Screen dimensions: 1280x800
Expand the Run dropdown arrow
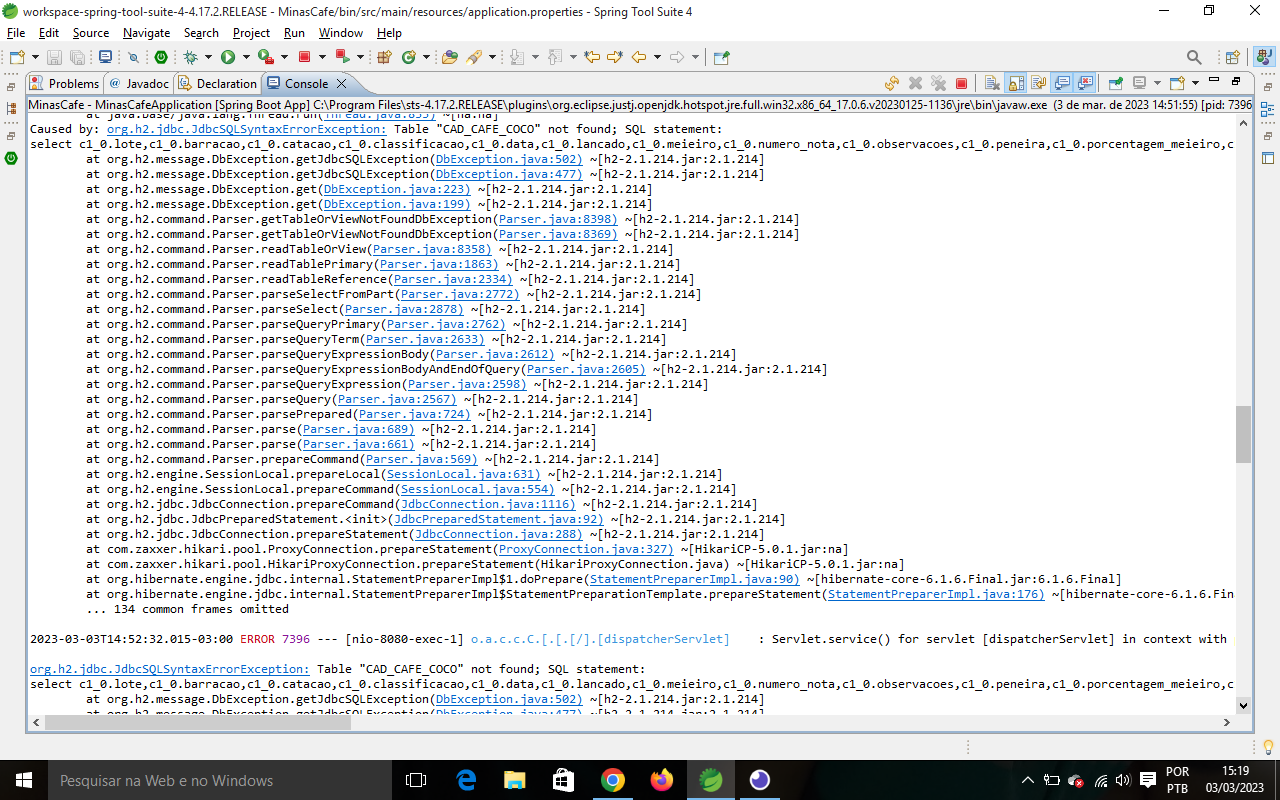click(246, 57)
